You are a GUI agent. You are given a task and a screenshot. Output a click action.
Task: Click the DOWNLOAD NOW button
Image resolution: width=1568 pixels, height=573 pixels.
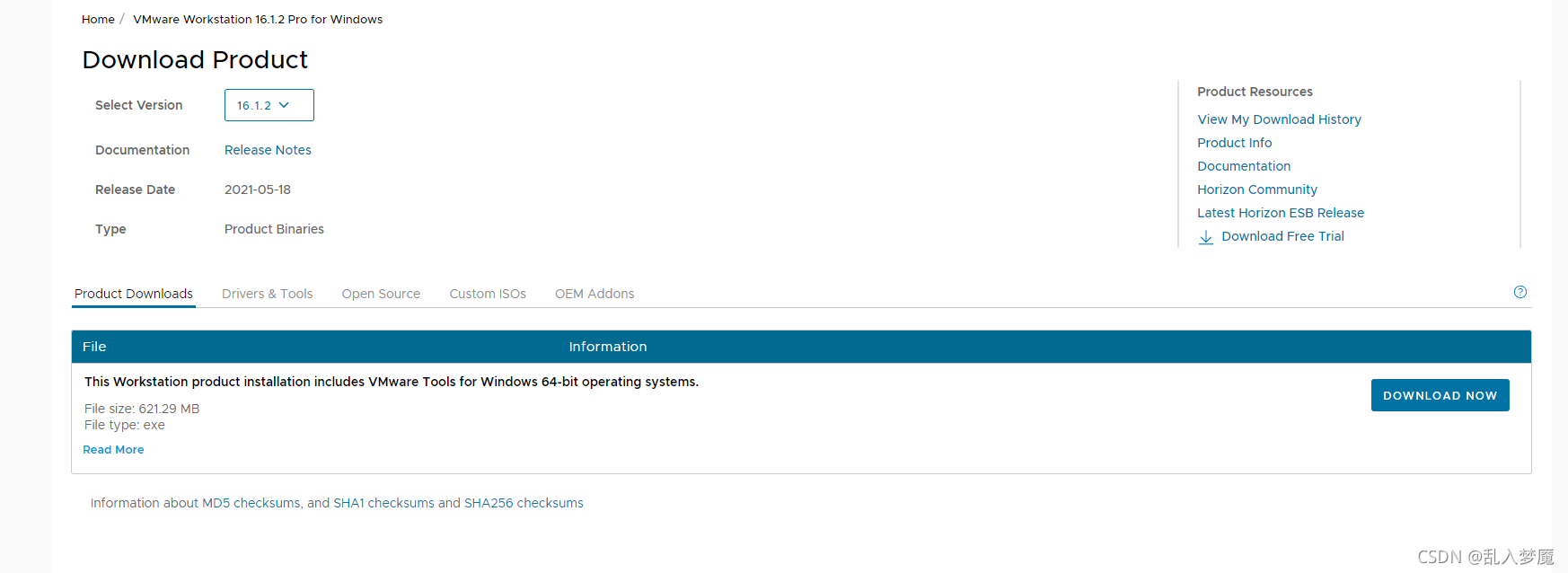point(1440,395)
